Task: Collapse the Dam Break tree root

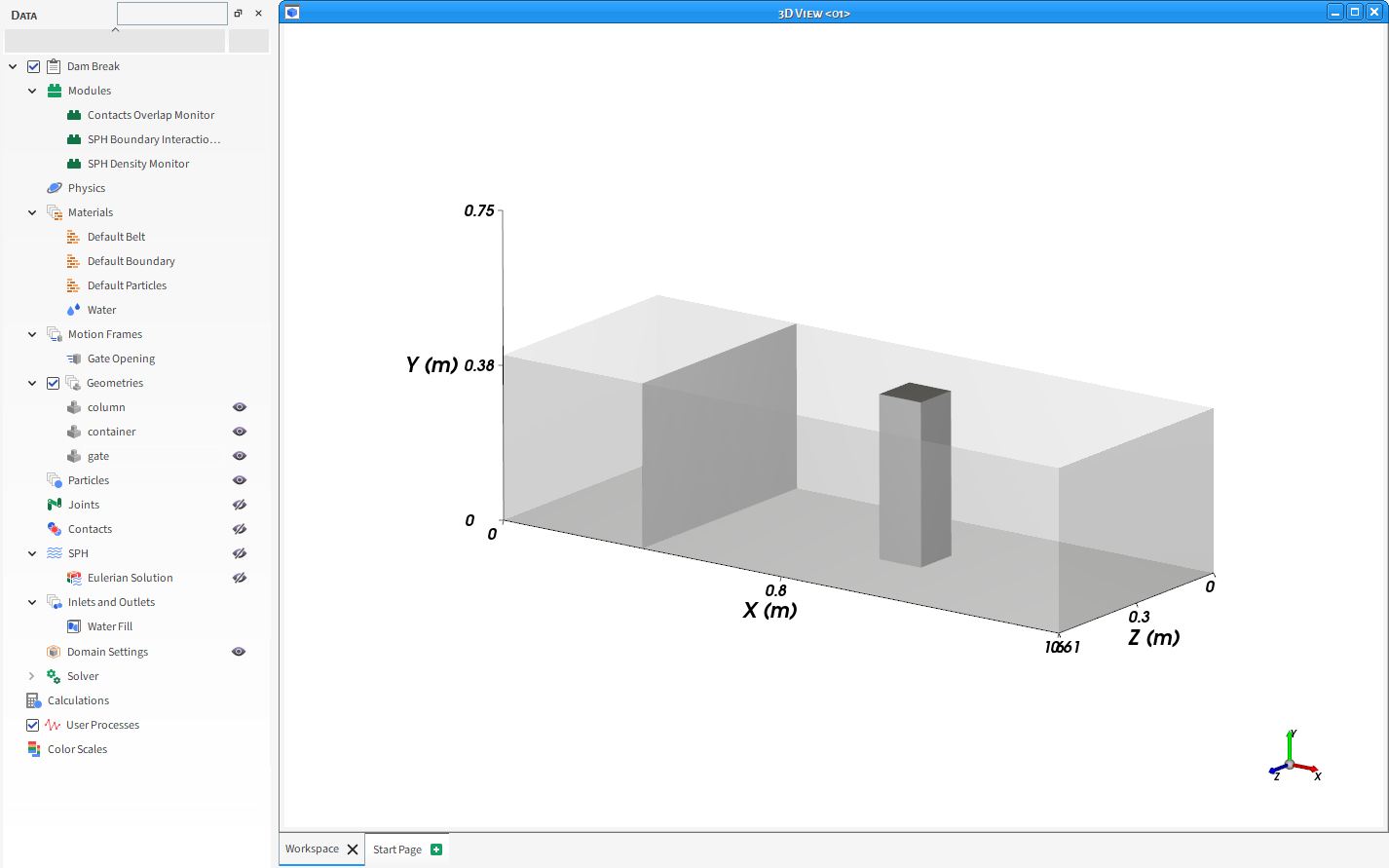Action: (x=13, y=66)
